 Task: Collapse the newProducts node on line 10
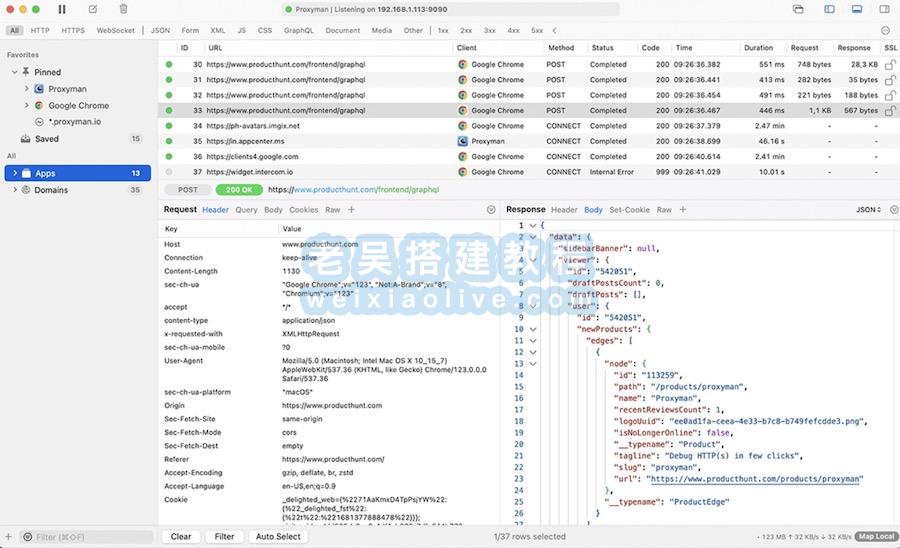coord(533,329)
